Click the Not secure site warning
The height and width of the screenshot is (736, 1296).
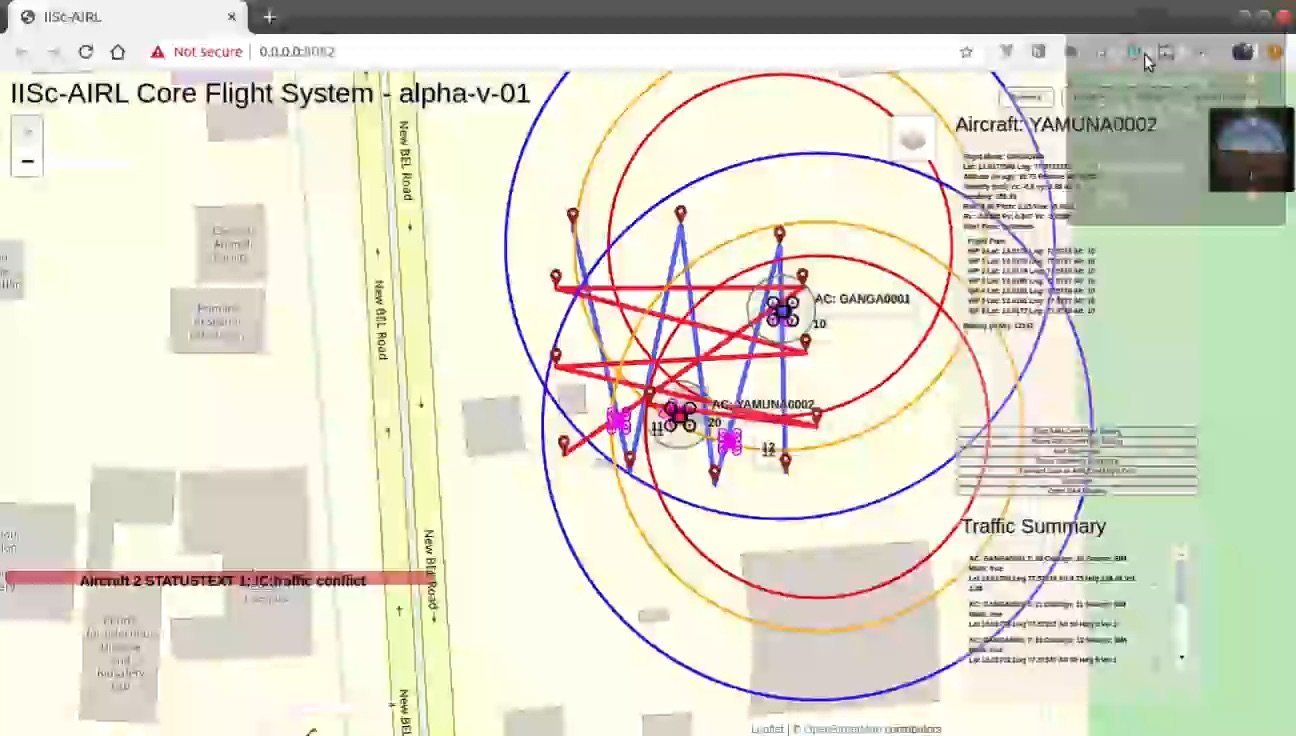196,52
